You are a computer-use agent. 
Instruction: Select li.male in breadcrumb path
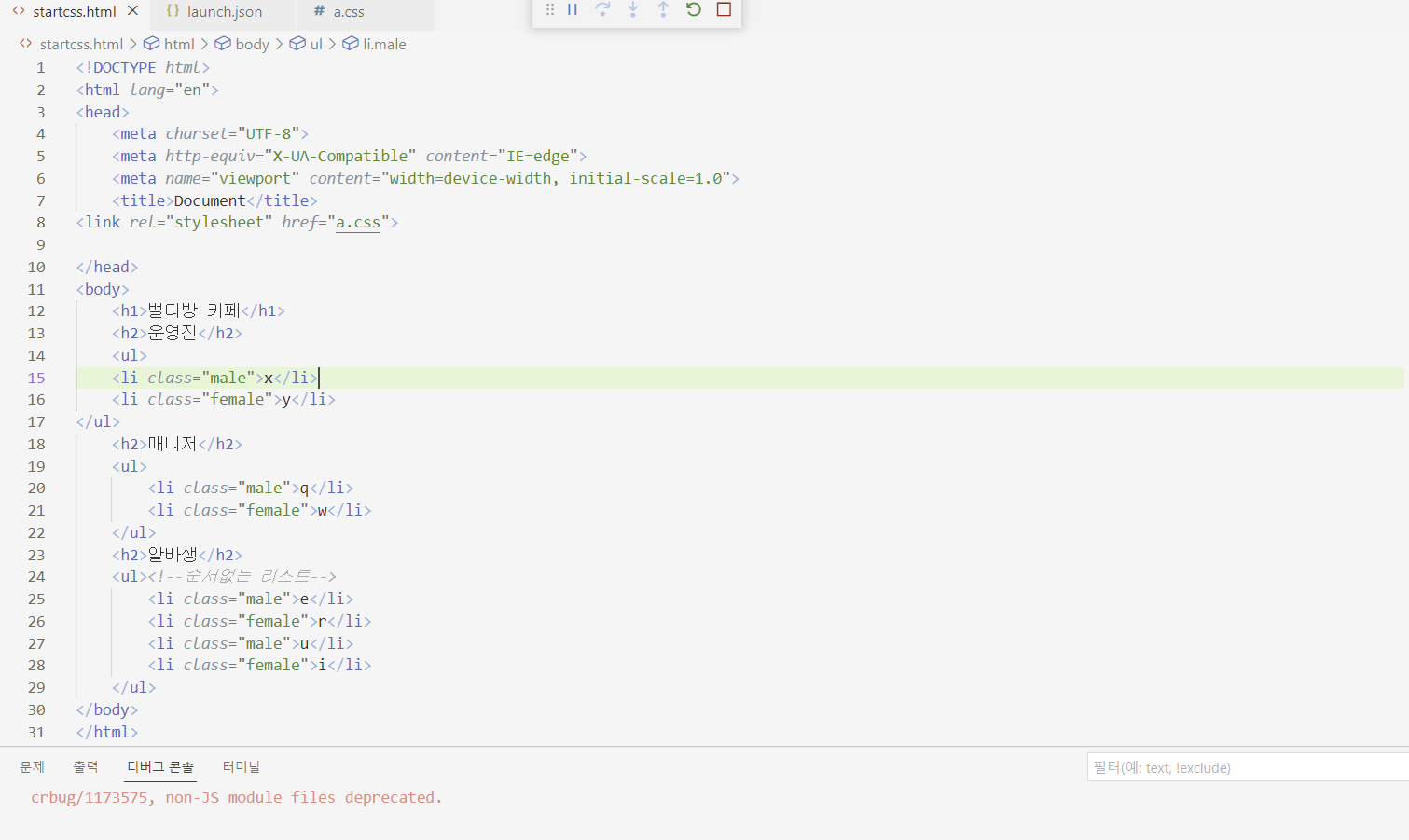click(x=384, y=44)
